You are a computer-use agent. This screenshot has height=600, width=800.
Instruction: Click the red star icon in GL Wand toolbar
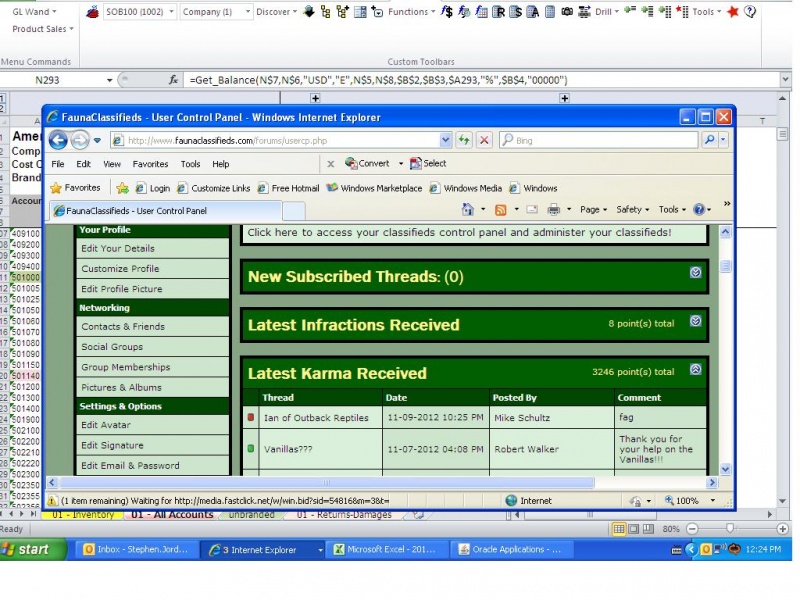733,11
